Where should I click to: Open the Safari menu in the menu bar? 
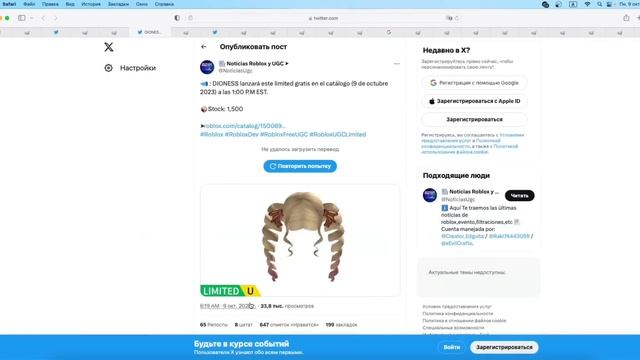coord(9,4)
